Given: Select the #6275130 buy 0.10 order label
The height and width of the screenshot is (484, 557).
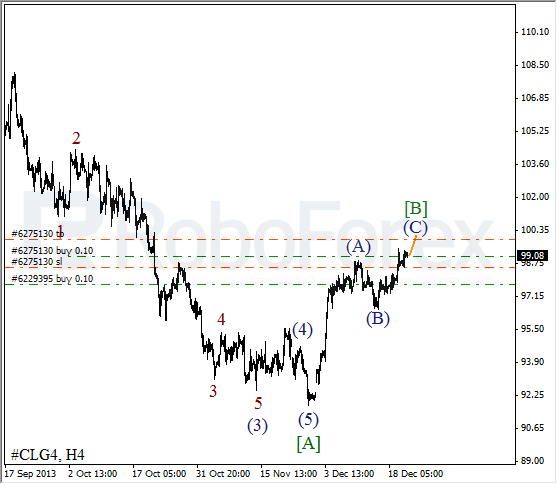Looking at the screenshot, I should point(52,251).
